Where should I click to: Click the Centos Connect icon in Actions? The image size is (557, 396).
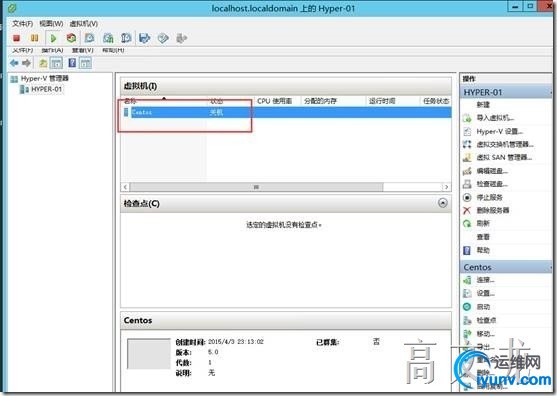click(x=467, y=280)
